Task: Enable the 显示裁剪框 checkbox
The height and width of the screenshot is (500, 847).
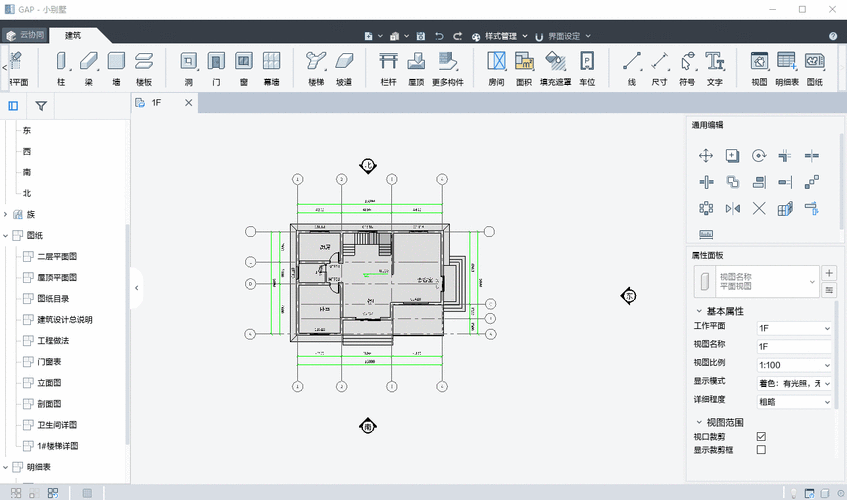Action: pyautogui.click(x=761, y=450)
